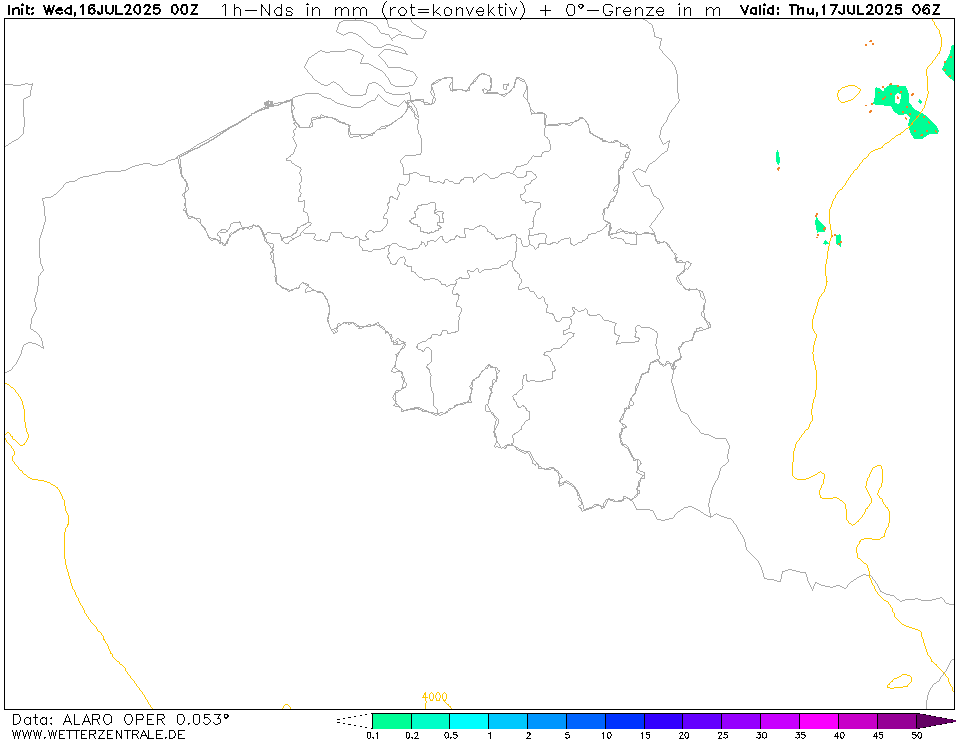This screenshot has height=741, width=959.
Task: Click the '1h-Nds in mm (rot=konvektiv)' title
Action: [x=372, y=10]
